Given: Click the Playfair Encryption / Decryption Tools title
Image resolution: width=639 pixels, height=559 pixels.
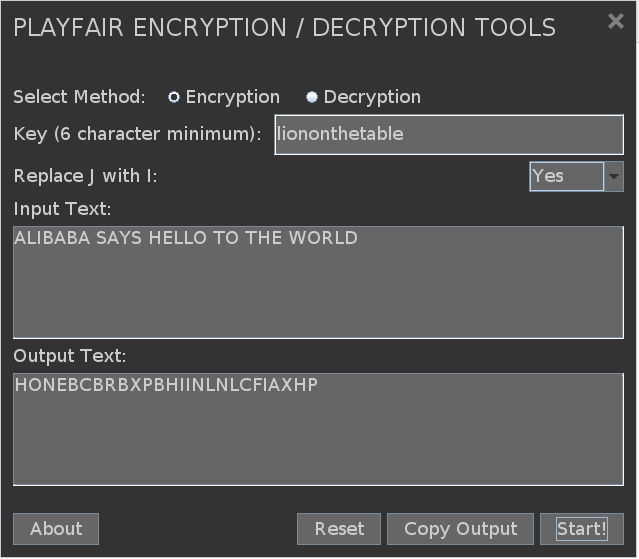Looking at the screenshot, I should 284,28.
